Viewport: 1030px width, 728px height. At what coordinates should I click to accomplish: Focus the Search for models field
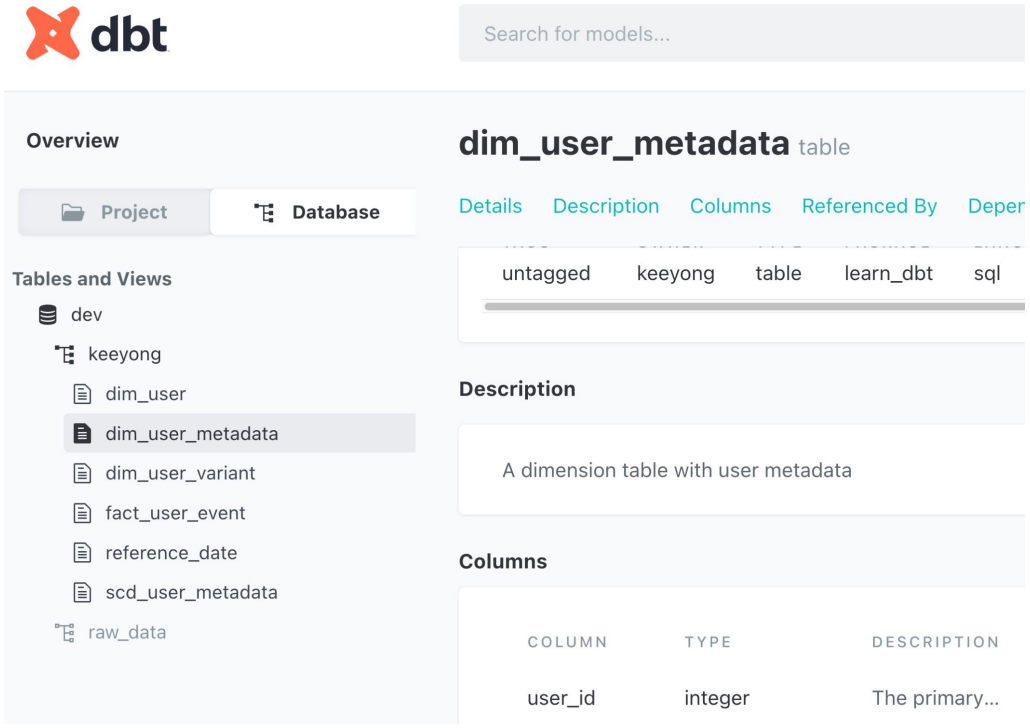(x=740, y=34)
